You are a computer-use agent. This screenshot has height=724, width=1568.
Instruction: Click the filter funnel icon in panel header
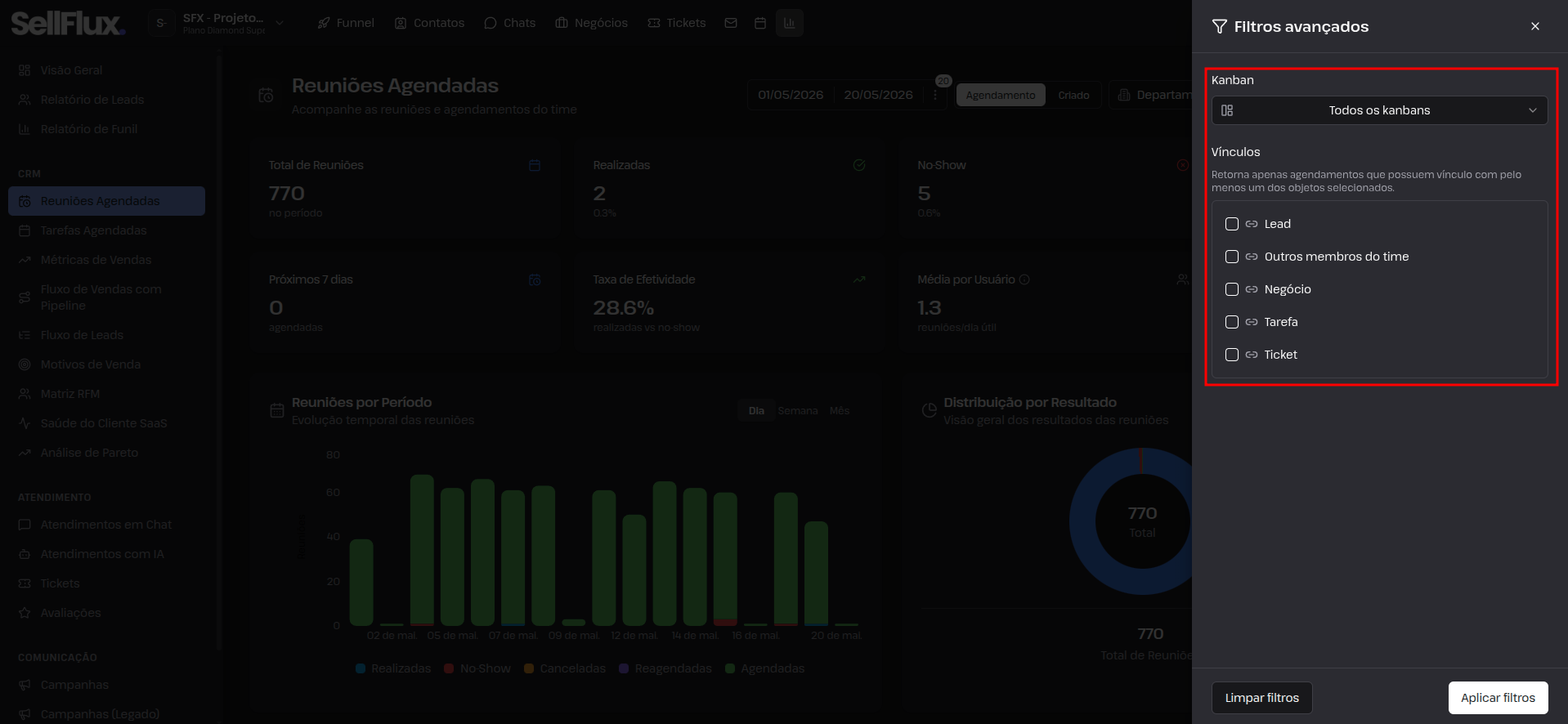coord(1219,26)
